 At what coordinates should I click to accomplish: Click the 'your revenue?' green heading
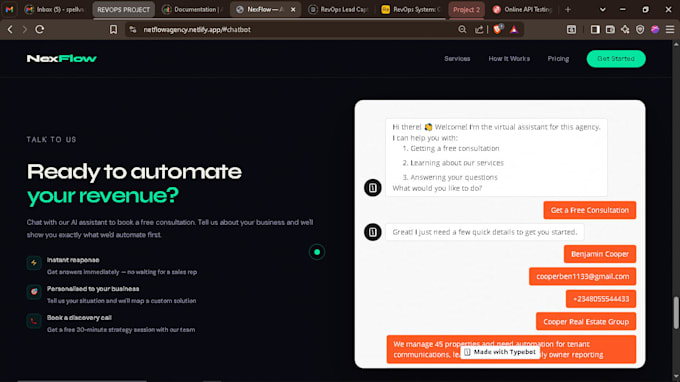click(x=103, y=196)
